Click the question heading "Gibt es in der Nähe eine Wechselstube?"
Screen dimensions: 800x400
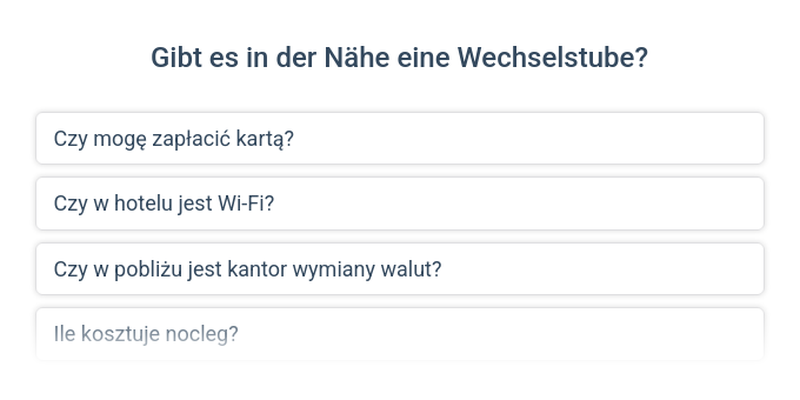click(x=400, y=57)
